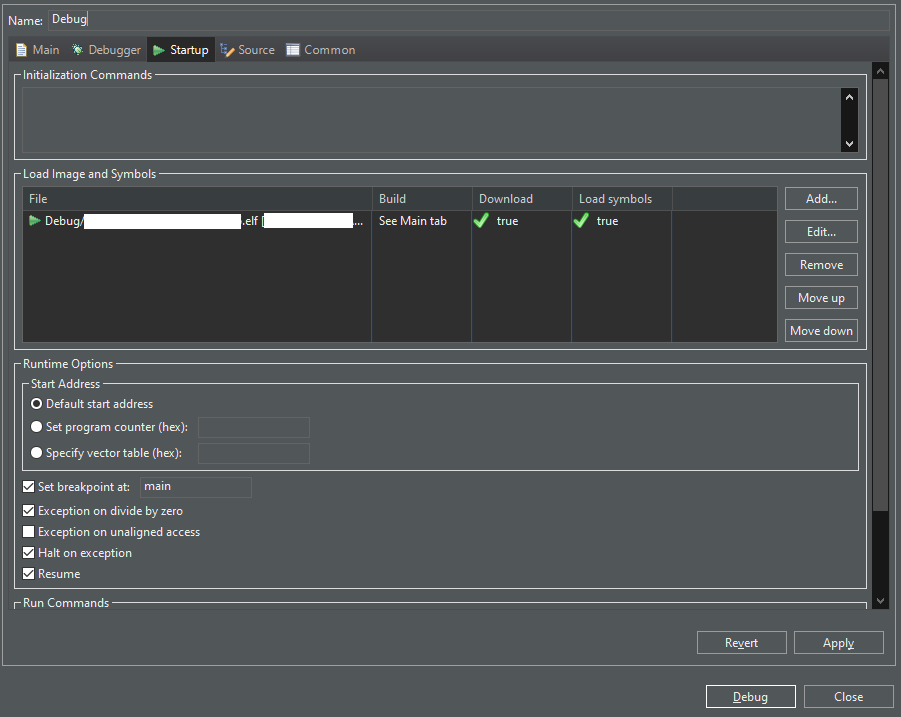Enable Exception on unaligned access
This screenshot has height=717, width=901.
[x=28, y=531]
